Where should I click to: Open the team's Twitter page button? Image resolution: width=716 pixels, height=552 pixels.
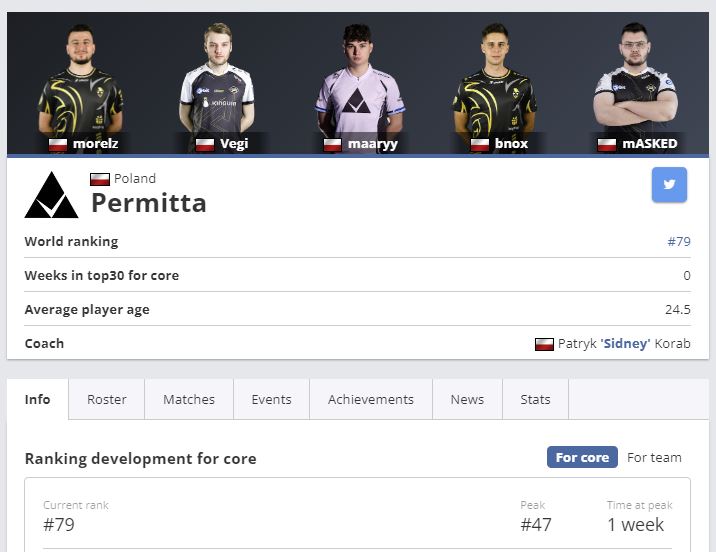[x=669, y=184]
